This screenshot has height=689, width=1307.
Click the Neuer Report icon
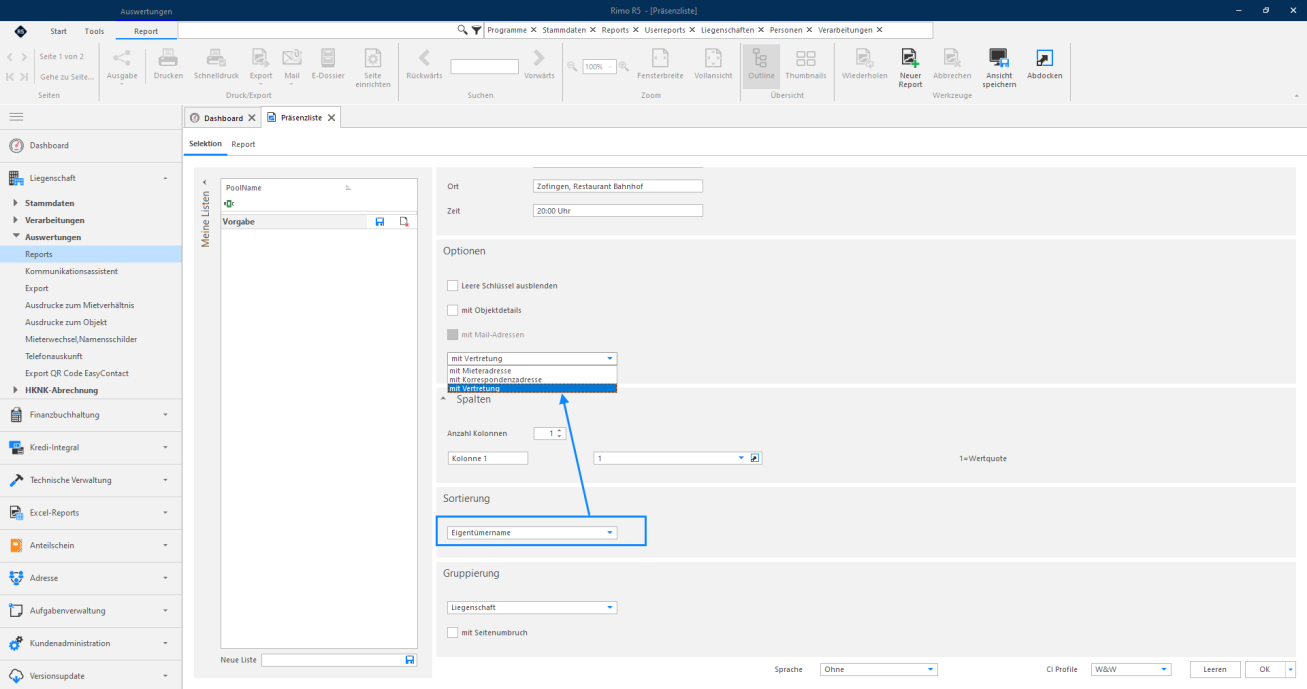click(x=910, y=59)
